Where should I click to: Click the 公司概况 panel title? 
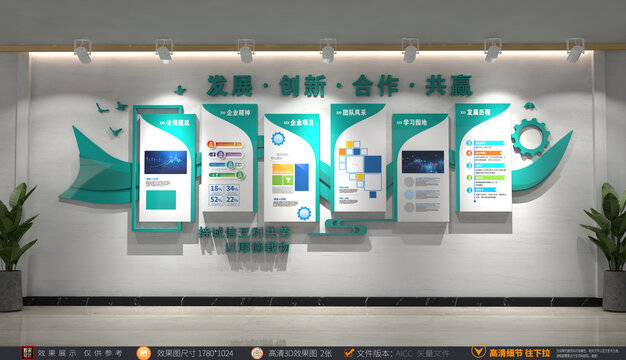(x=178, y=123)
